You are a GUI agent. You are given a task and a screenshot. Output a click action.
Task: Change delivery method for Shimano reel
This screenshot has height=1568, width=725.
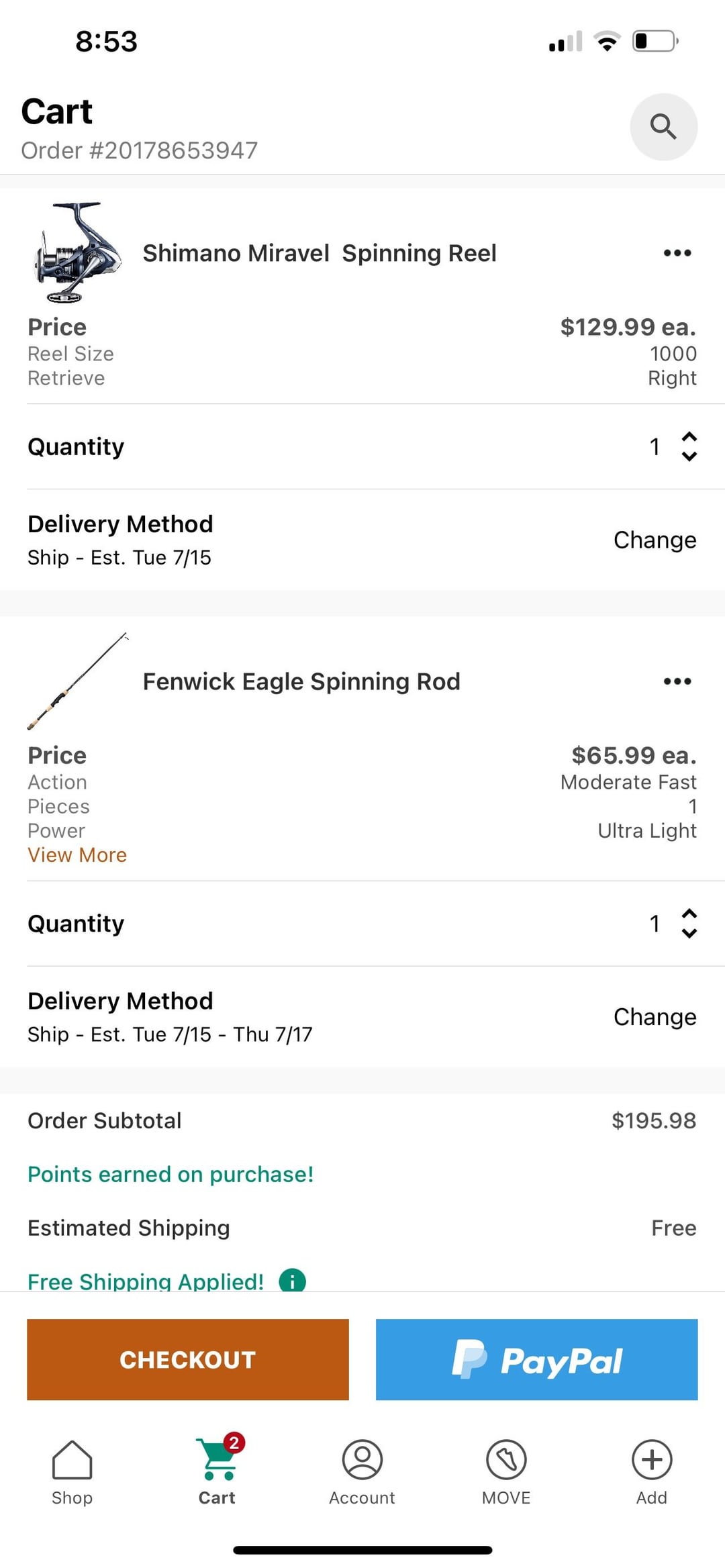point(655,540)
